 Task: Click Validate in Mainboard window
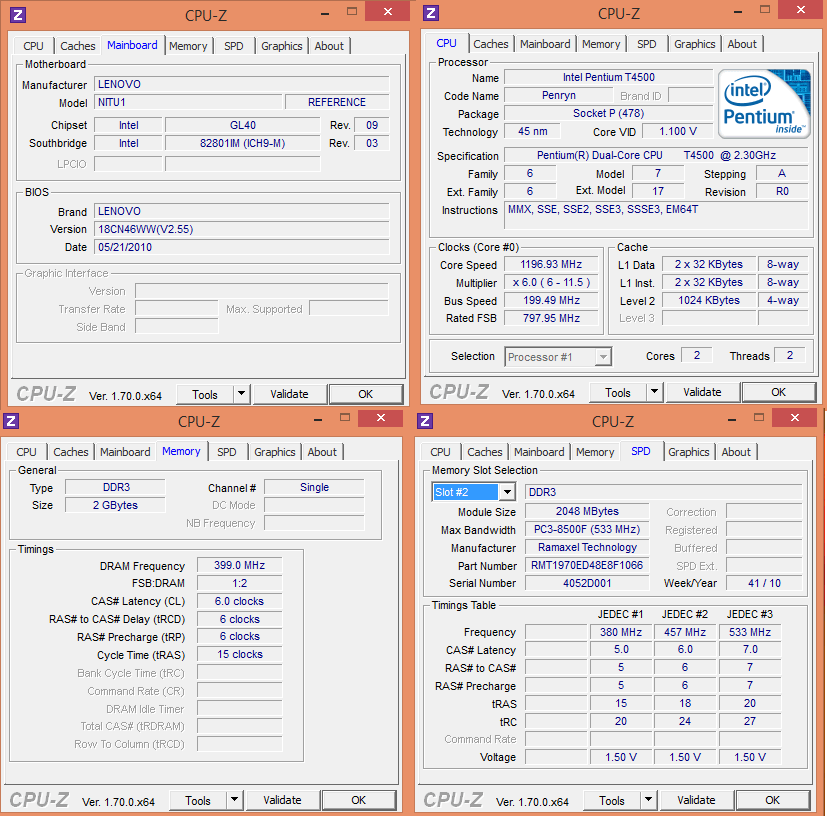click(289, 394)
